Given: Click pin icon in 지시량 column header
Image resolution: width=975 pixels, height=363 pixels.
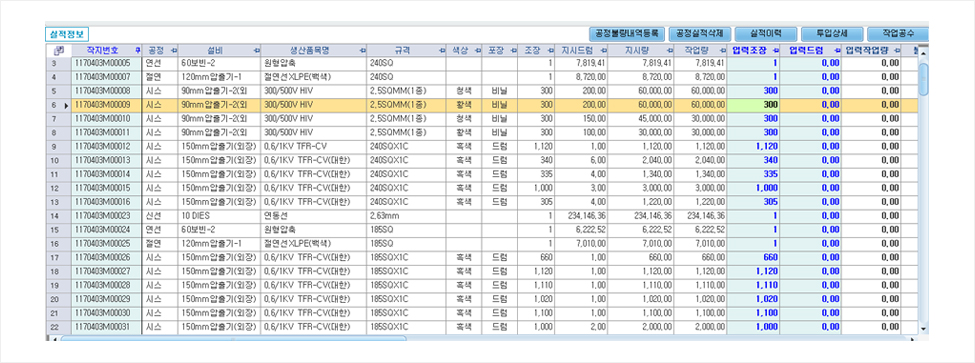Looking at the screenshot, I should (x=669, y=50).
